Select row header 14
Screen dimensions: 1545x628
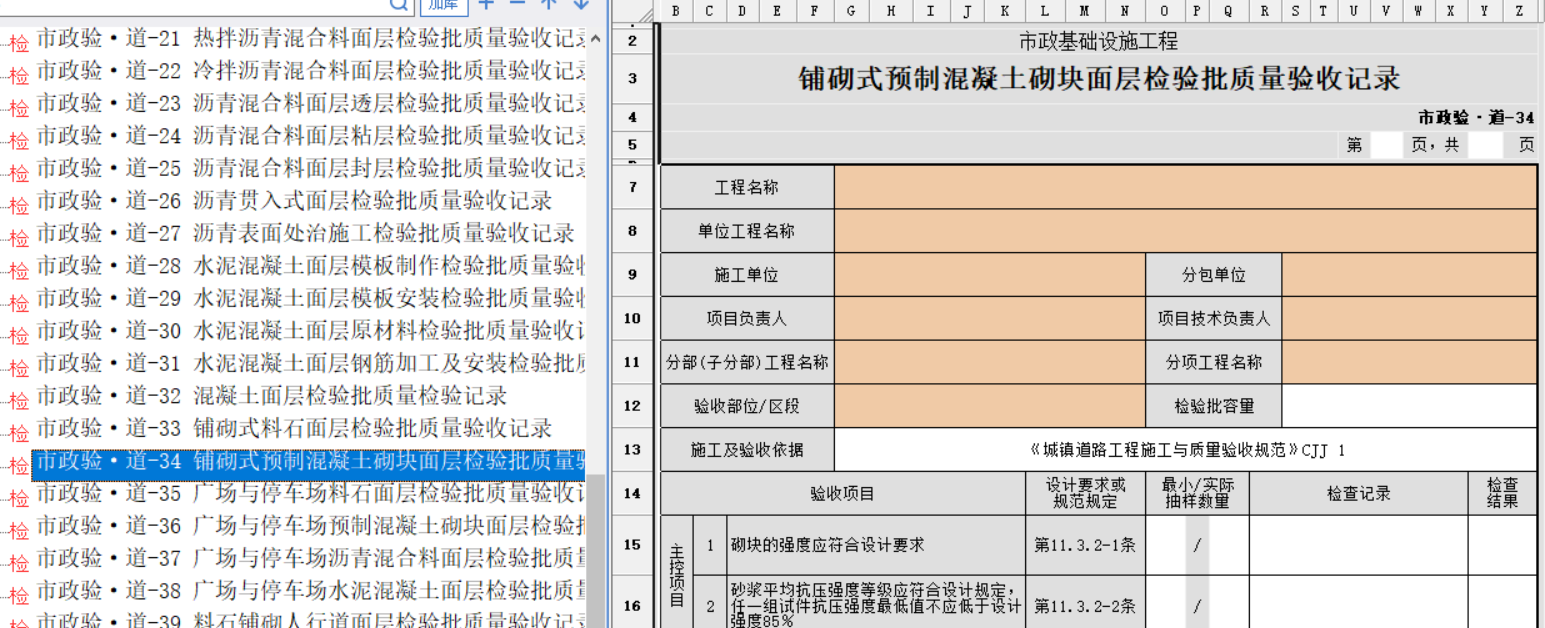[631, 493]
